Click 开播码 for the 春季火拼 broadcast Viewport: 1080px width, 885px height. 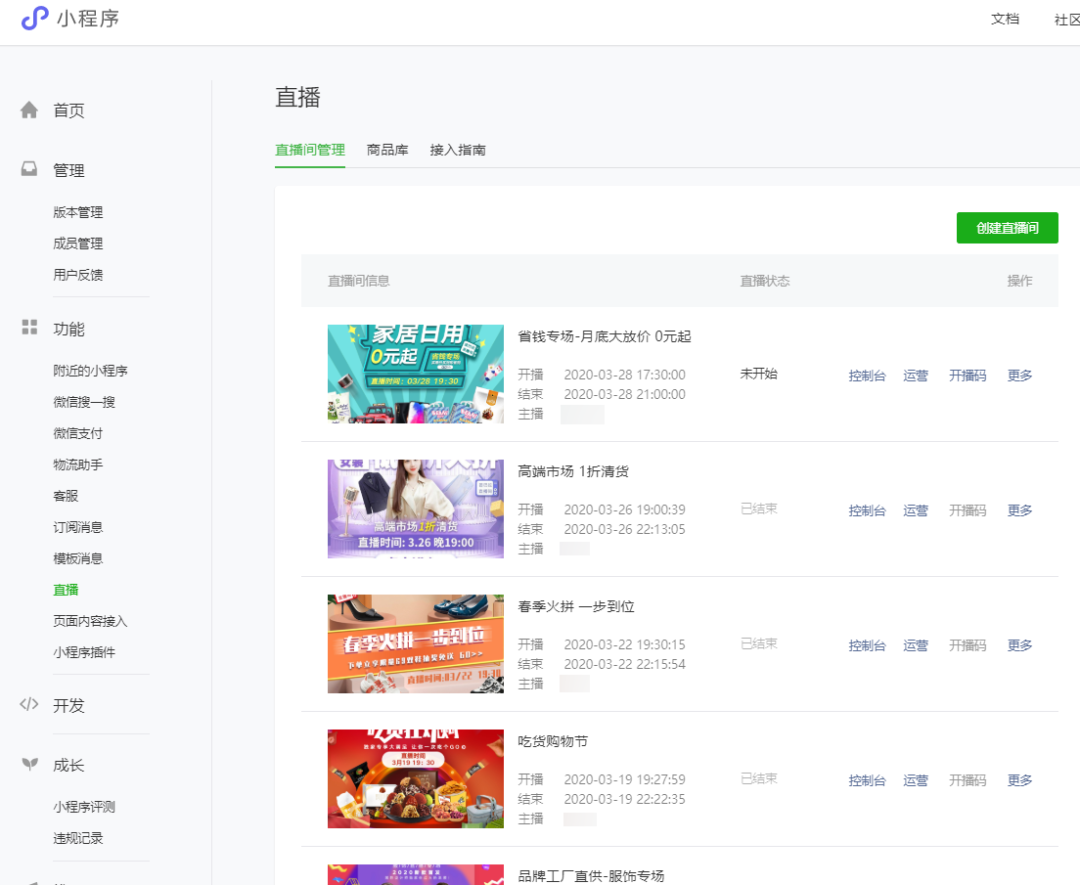pyautogui.click(x=967, y=645)
